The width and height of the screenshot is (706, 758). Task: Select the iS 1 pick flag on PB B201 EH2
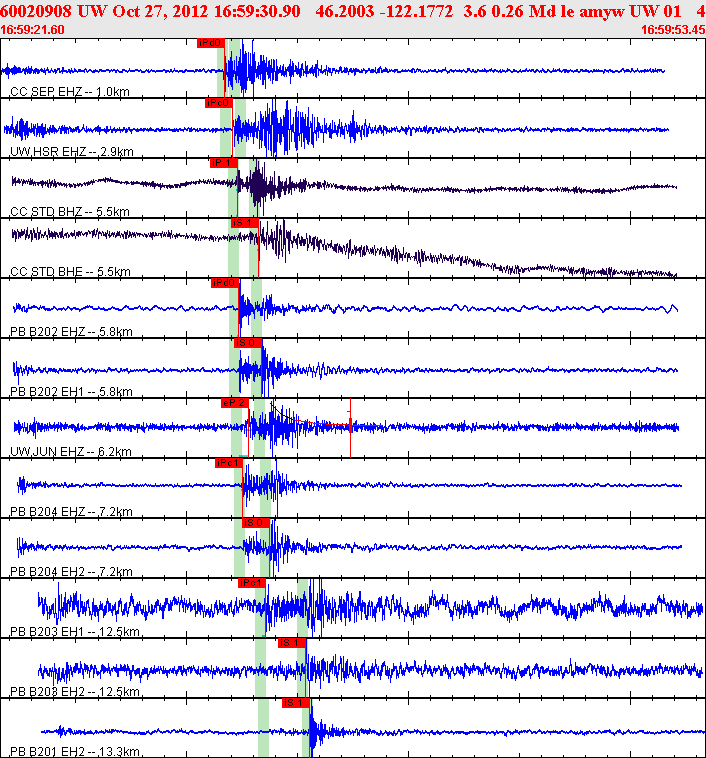click(296, 702)
